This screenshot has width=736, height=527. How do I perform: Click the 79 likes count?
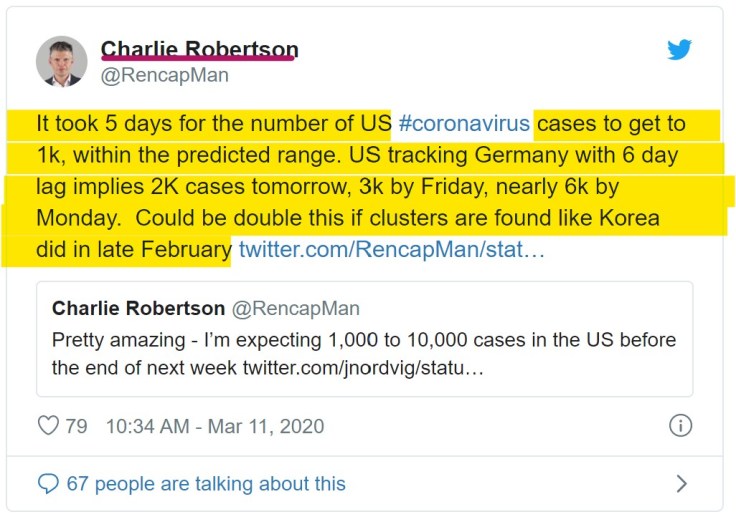click(x=76, y=426)
